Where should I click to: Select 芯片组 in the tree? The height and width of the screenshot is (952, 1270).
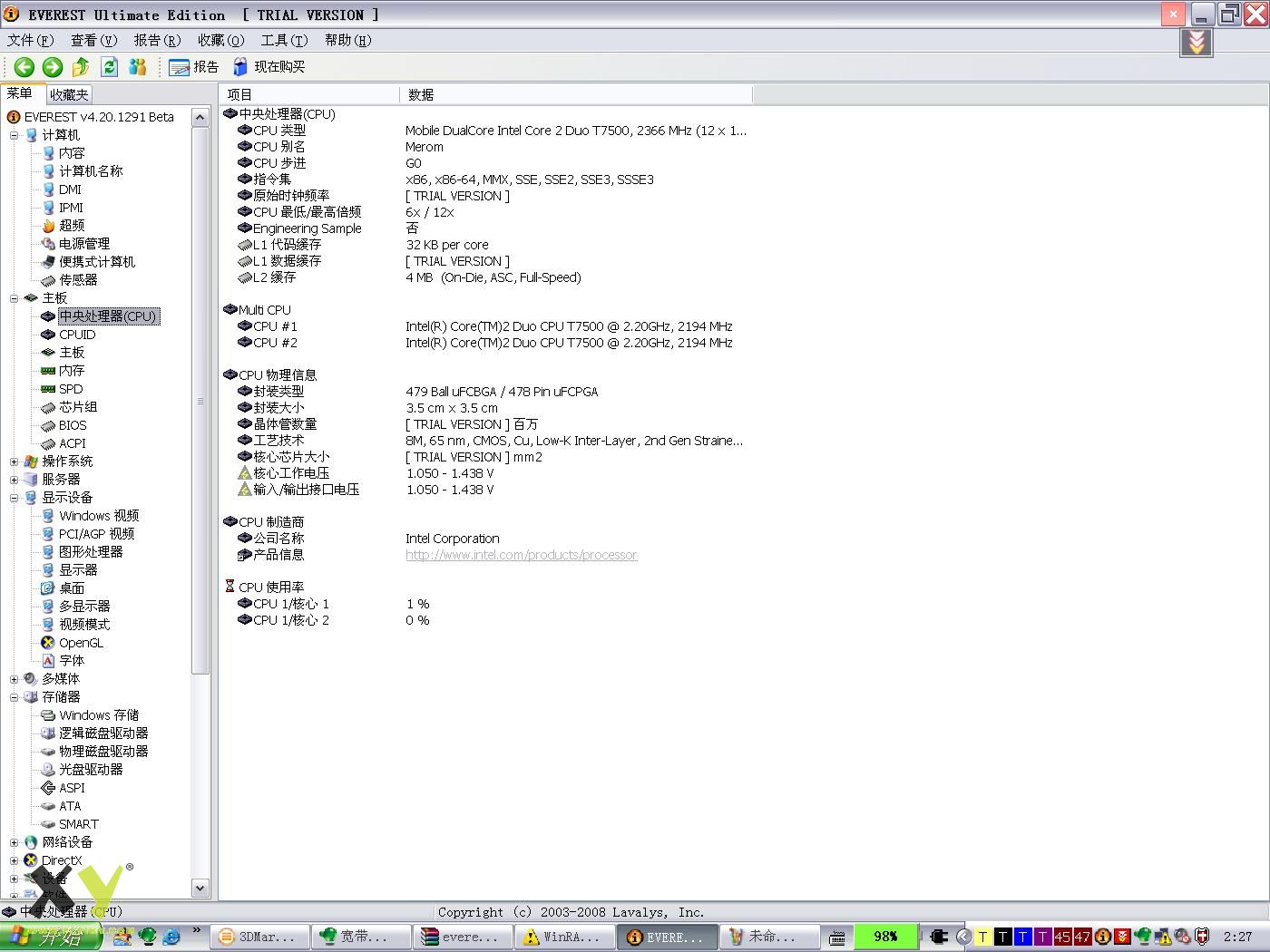pyautogui.click(x=78, y=407)
